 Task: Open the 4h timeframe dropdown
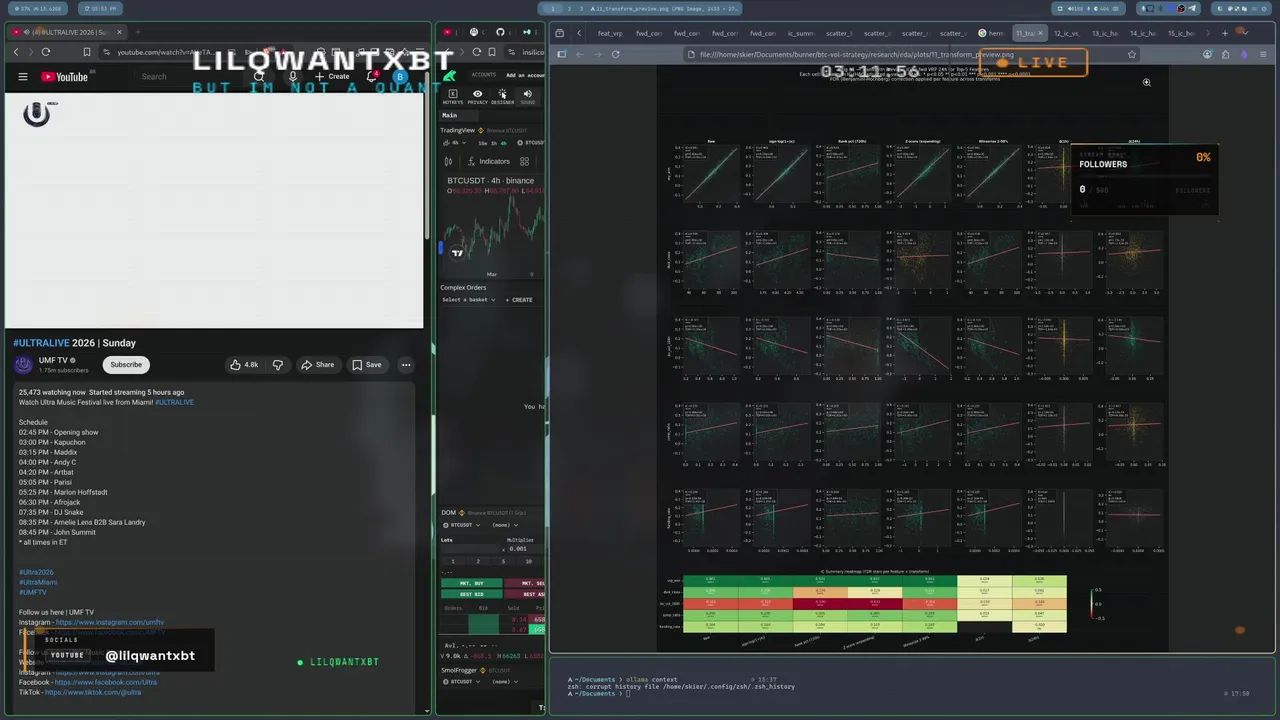pyautogui.click(x=456, y=143)
